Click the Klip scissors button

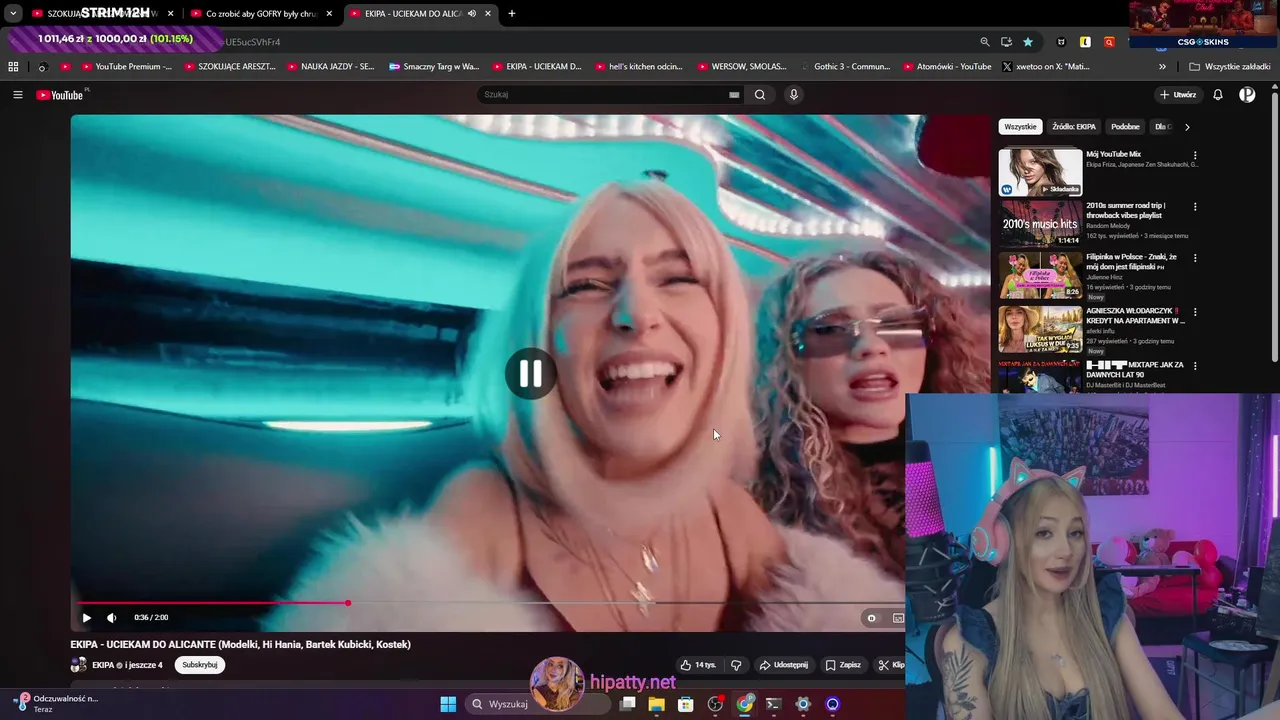click(890, 665)
